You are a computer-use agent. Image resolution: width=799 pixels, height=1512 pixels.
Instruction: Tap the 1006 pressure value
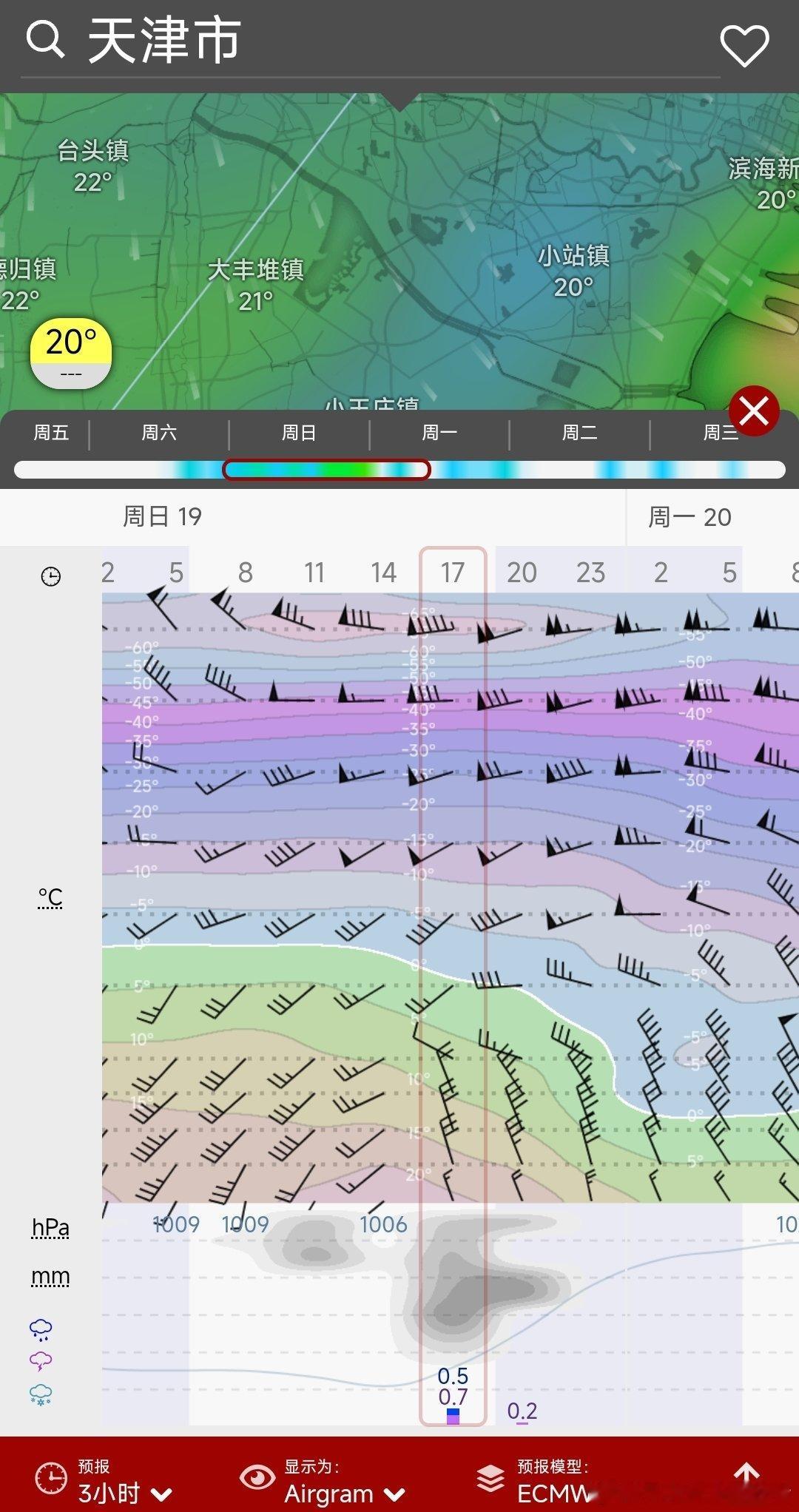(x=383, y=1224)
